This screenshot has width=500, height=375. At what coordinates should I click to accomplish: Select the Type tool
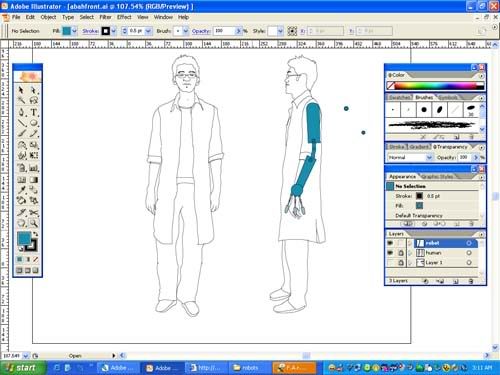(x=33, y=112)
